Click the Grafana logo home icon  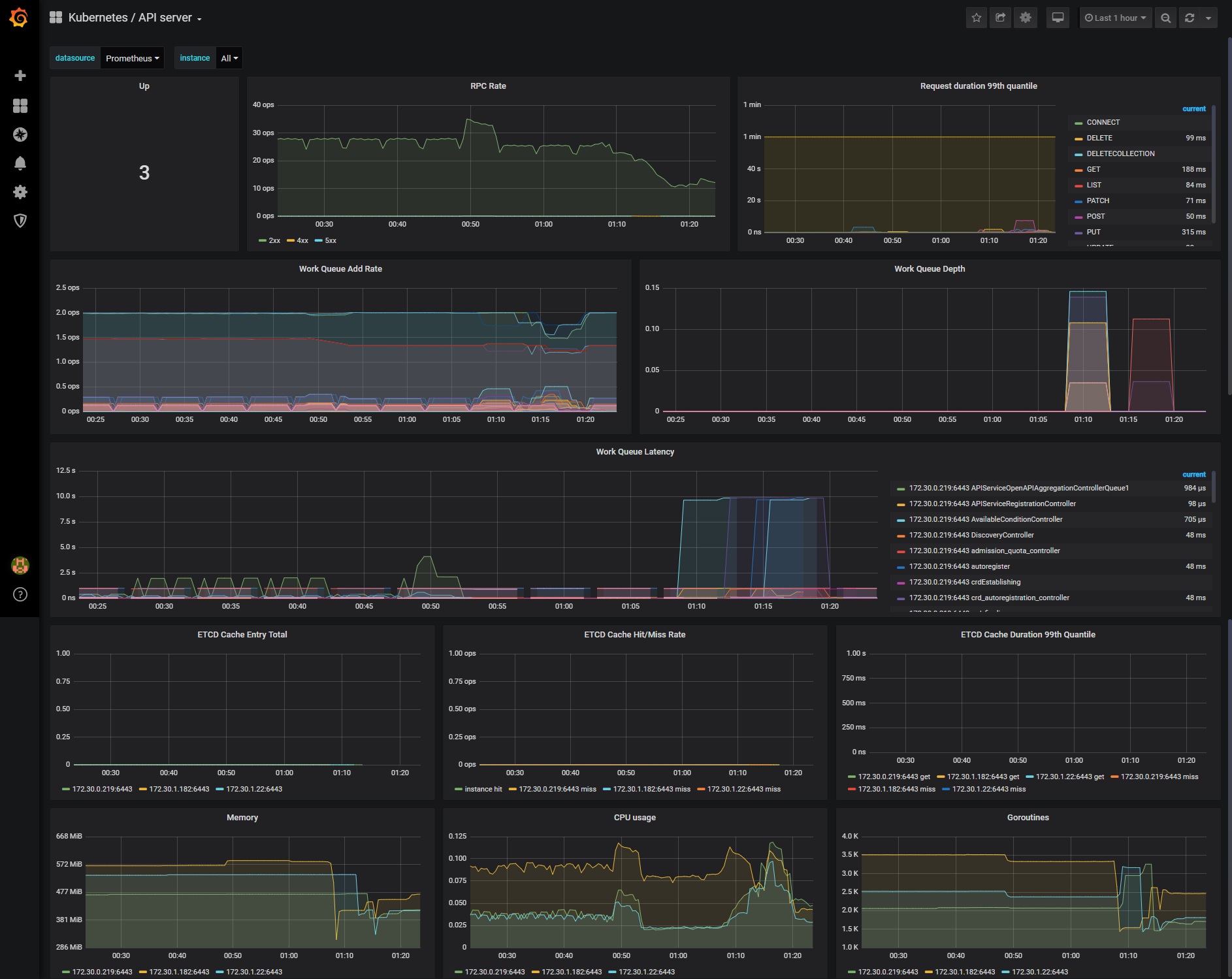19,18
